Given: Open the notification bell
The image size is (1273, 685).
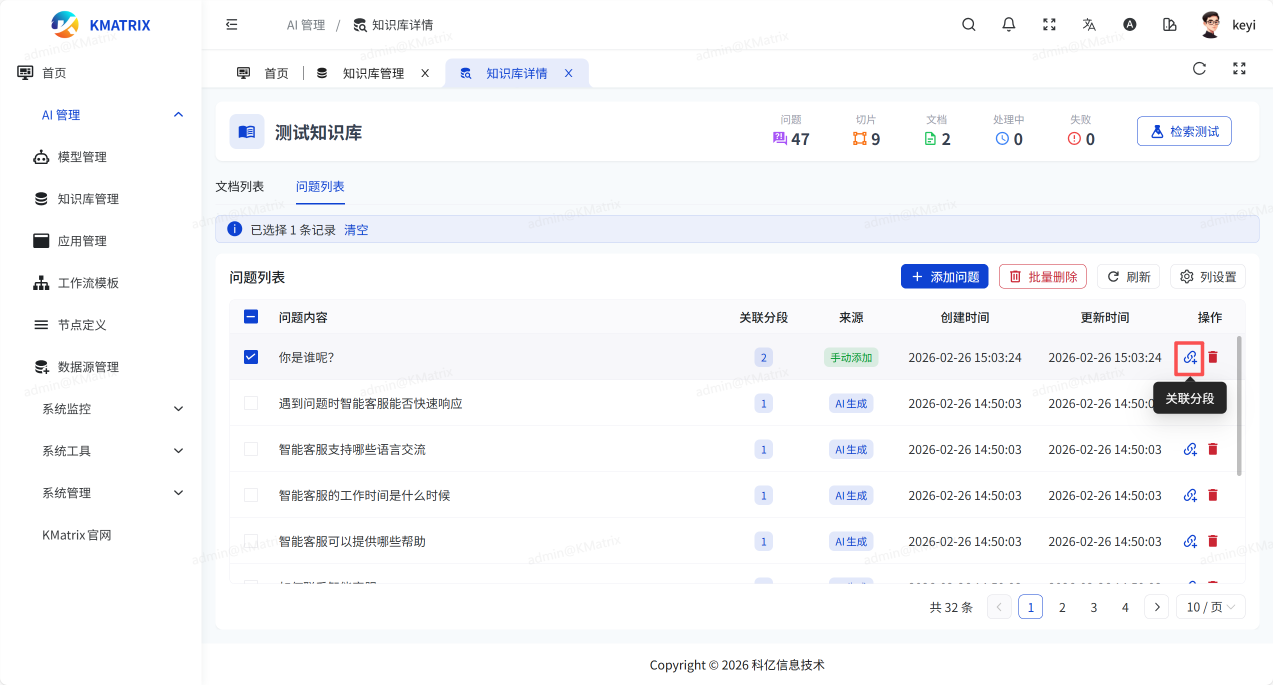Looking at the screenshot, I should click(1009, 25).
